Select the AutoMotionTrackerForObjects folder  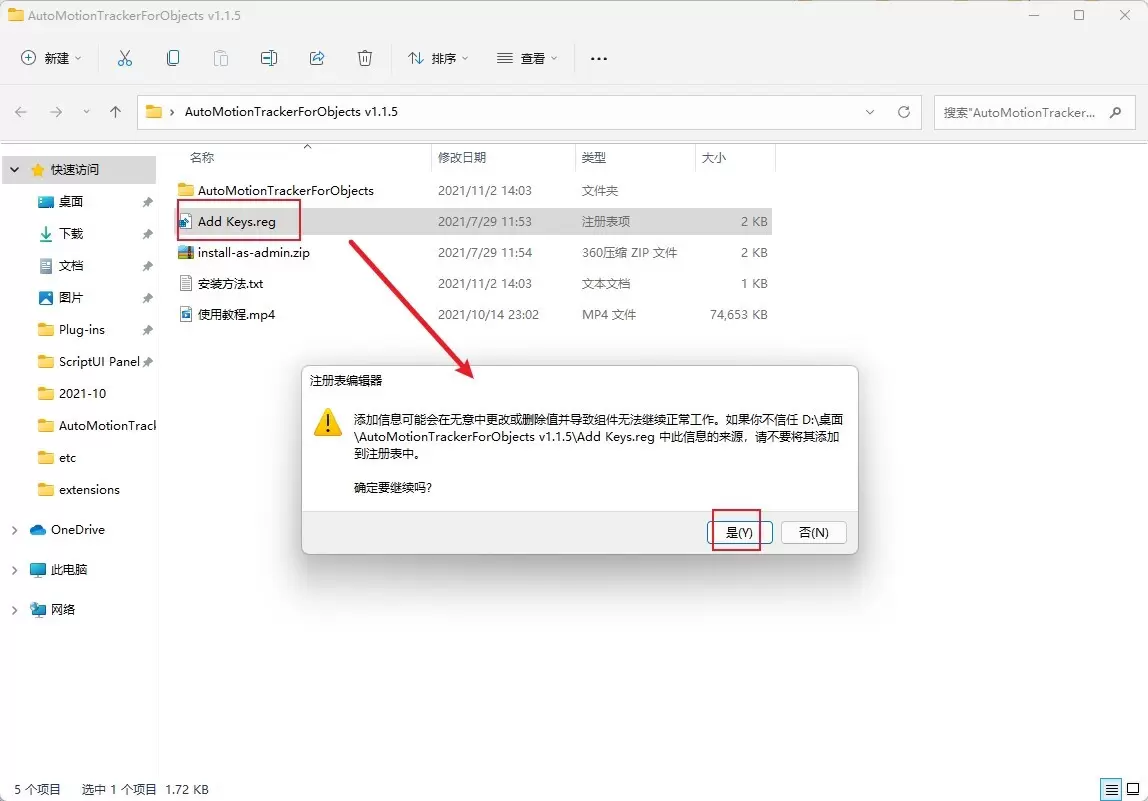(x=286, y=190)
